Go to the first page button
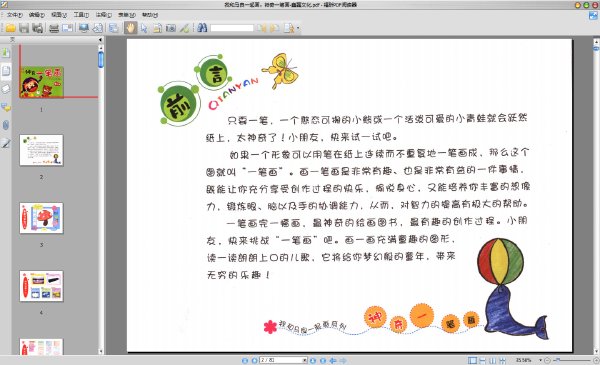 pos(245,360)
